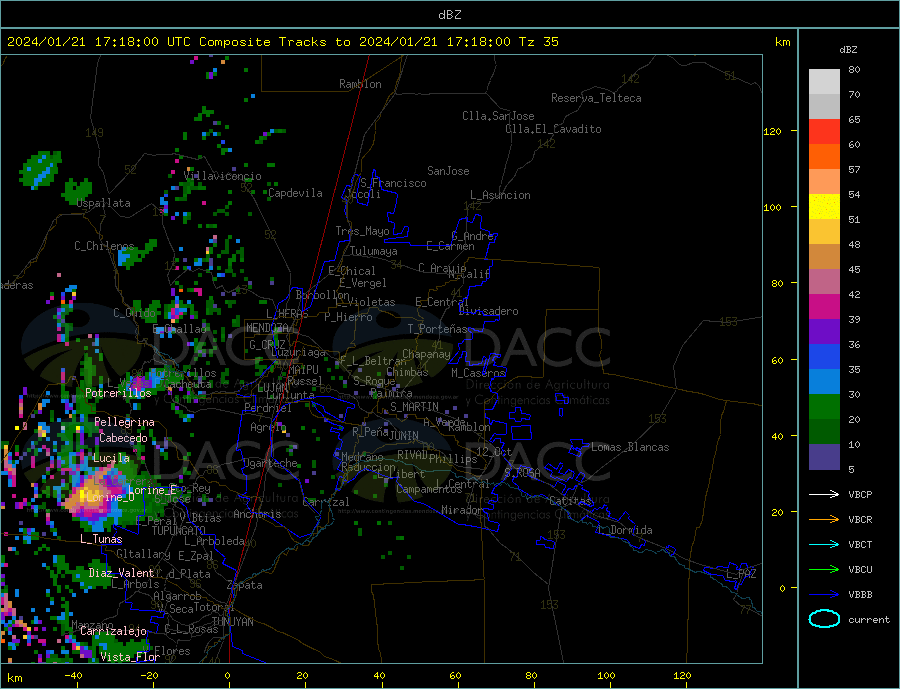The width and height of the screenshot is (900, 689).
Task: Click the Lorine_E storm label
Action: click(152, 490)
